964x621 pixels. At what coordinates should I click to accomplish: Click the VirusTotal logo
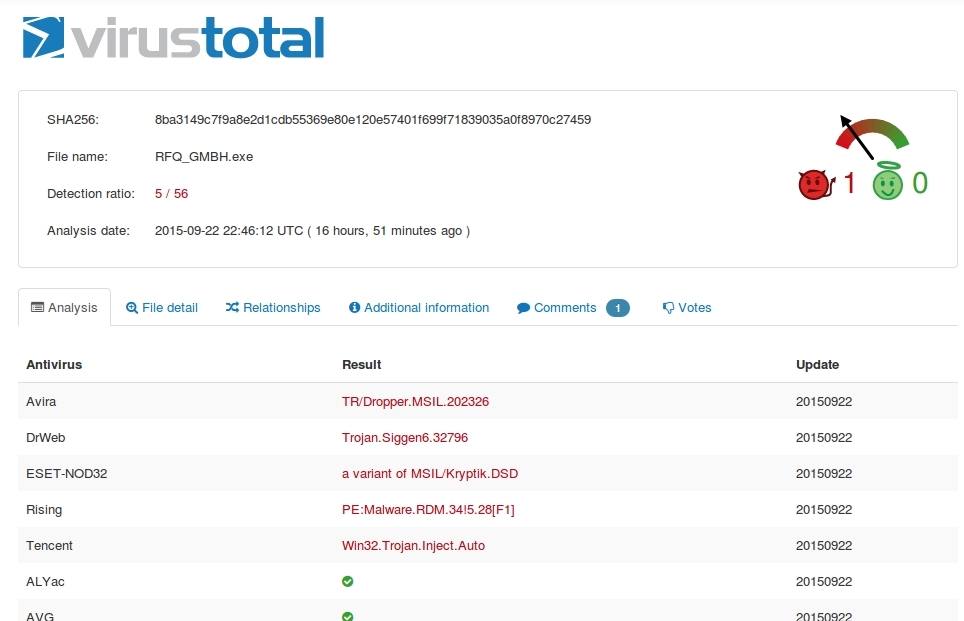[173, 38]
